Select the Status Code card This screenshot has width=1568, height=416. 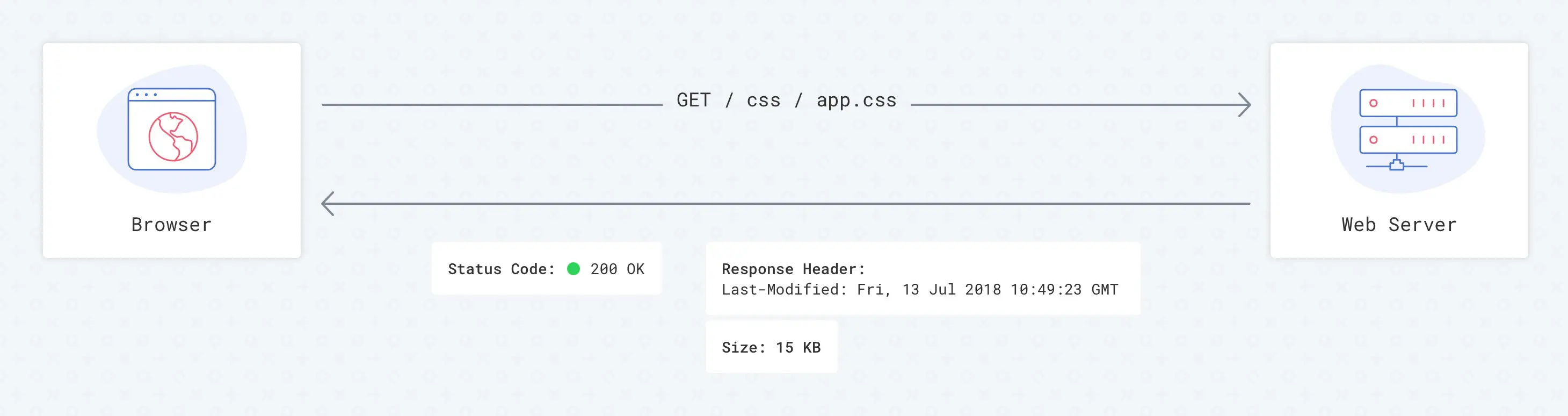click(x=547, y=269)
